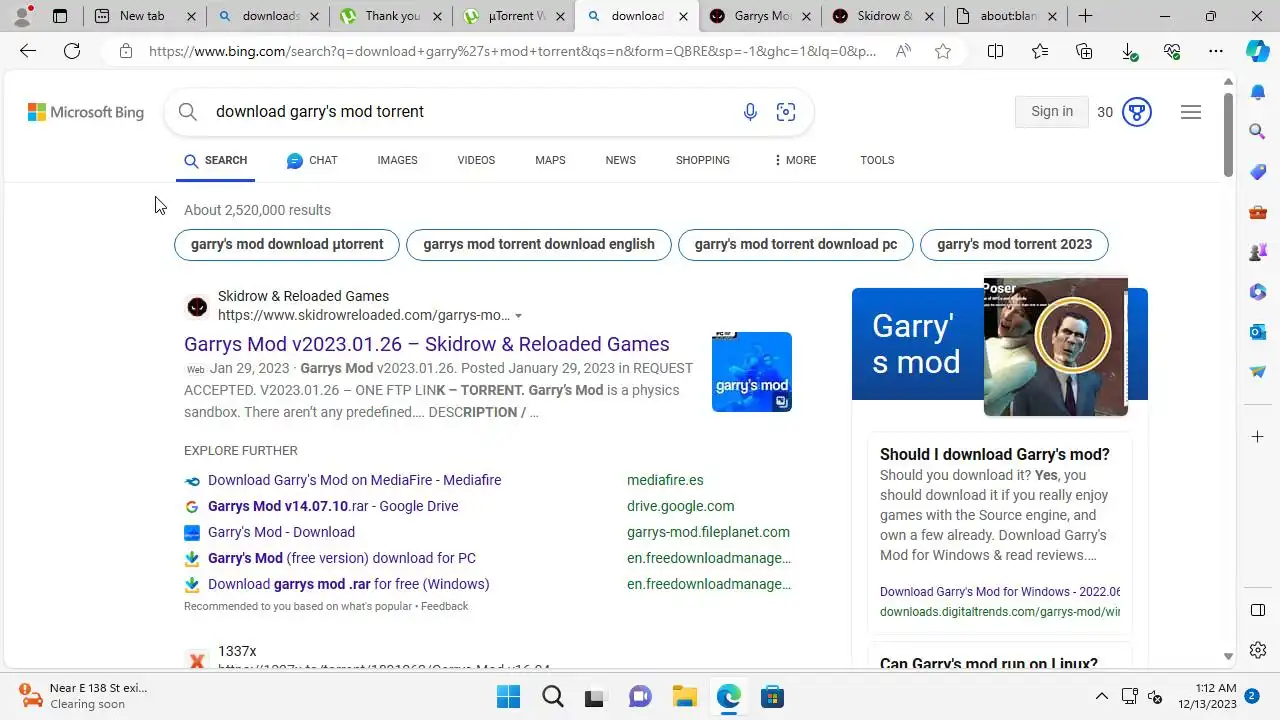Open Microsoft Rewards medal icon
Screen dimensions: 1280x720
point(1137,112)
